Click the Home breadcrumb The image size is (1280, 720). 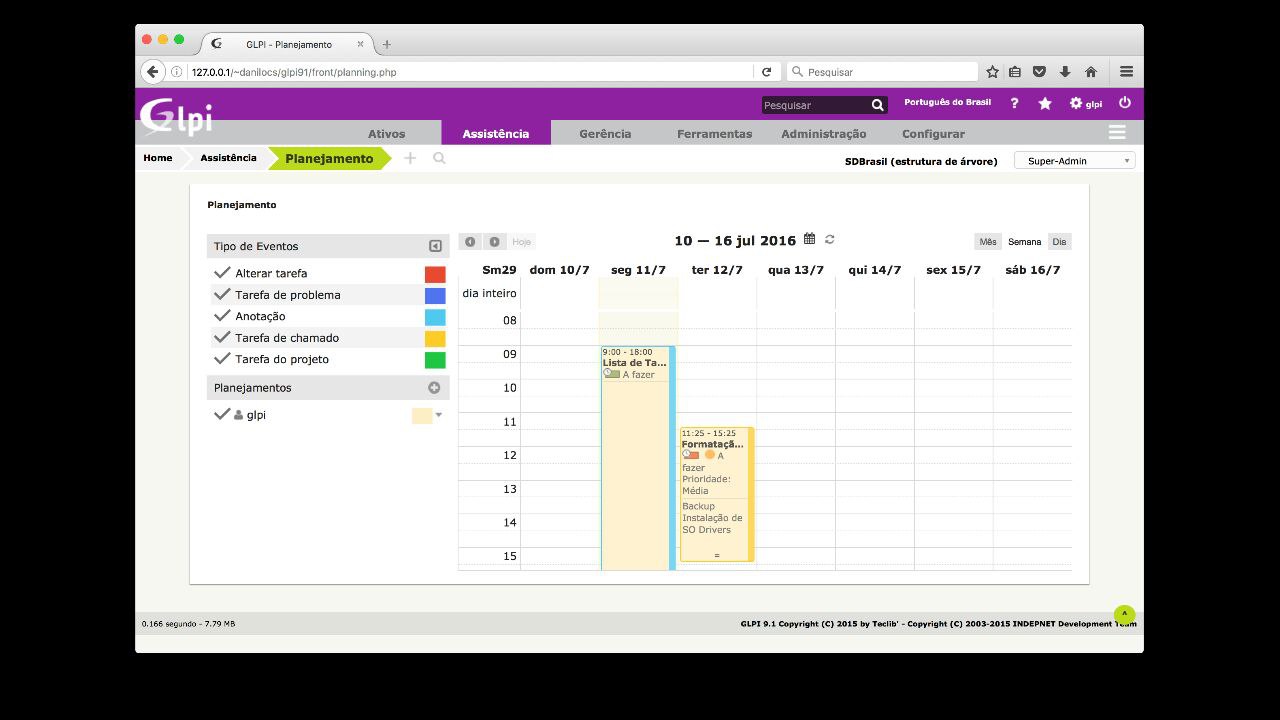tap(158, 158)
